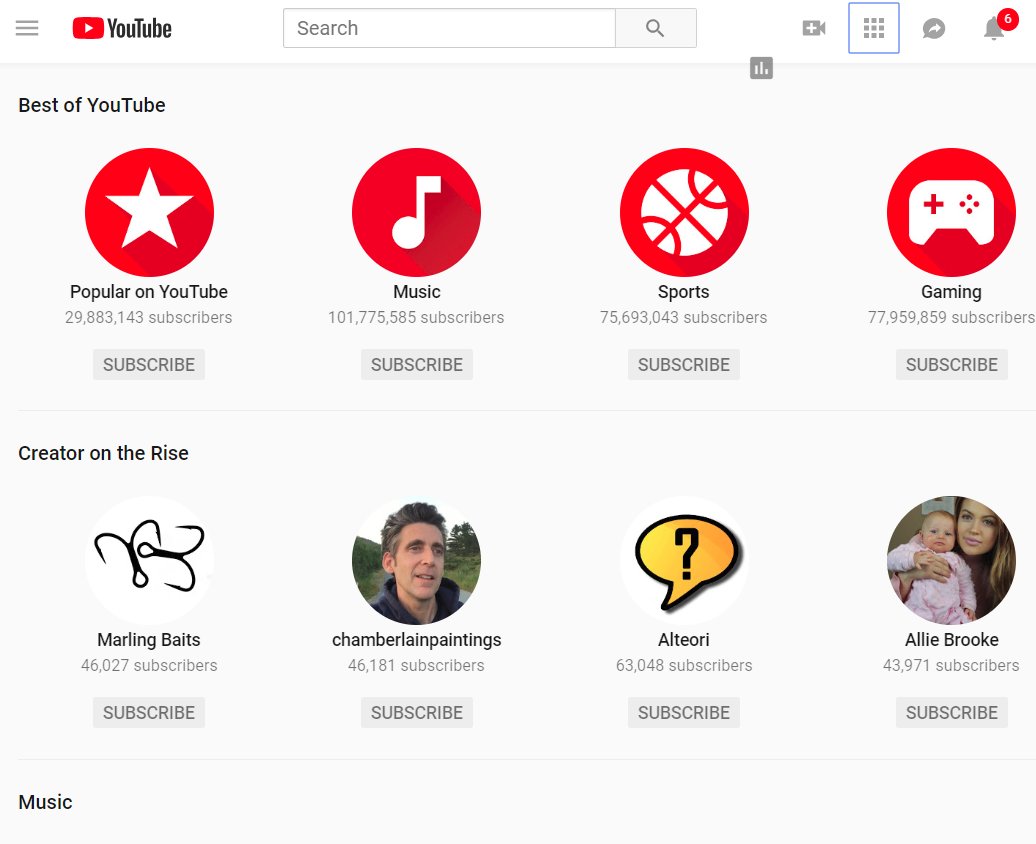This screenshot has height=844, width=1036.
Task: Open the Marling Baits name link
Action: [x=149, y=640]
